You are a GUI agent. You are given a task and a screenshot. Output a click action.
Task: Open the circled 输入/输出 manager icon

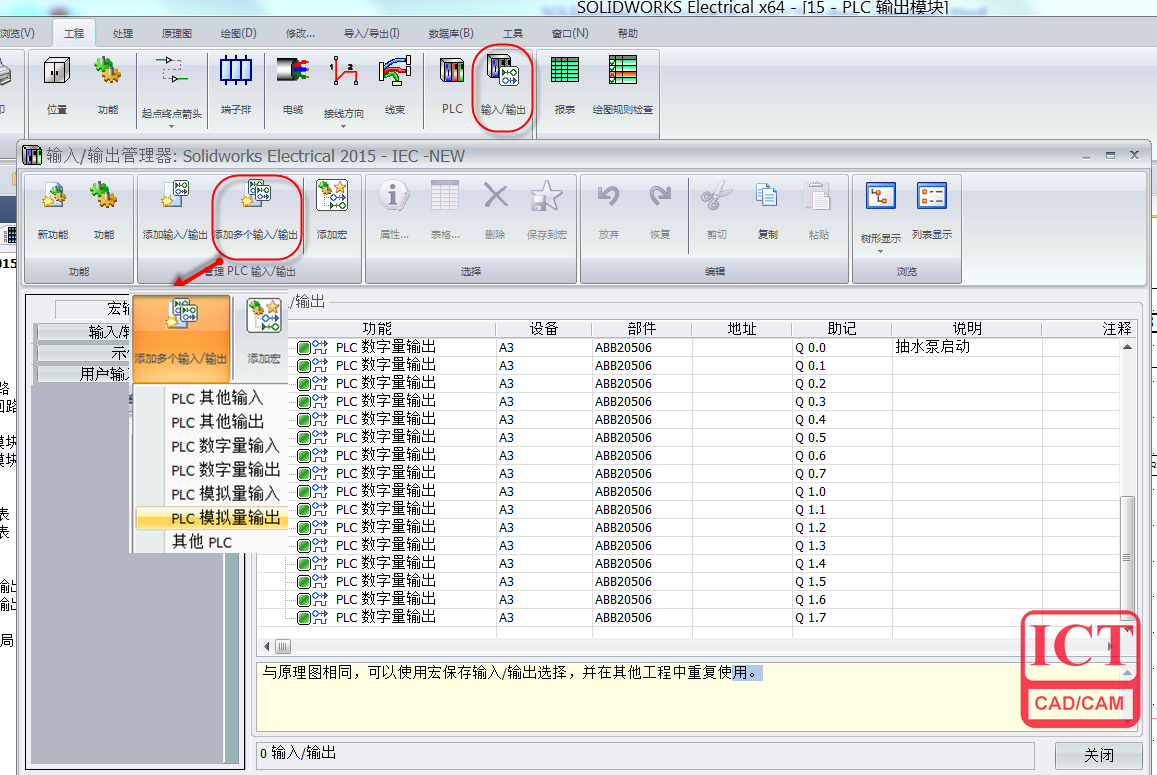(501, 80)
